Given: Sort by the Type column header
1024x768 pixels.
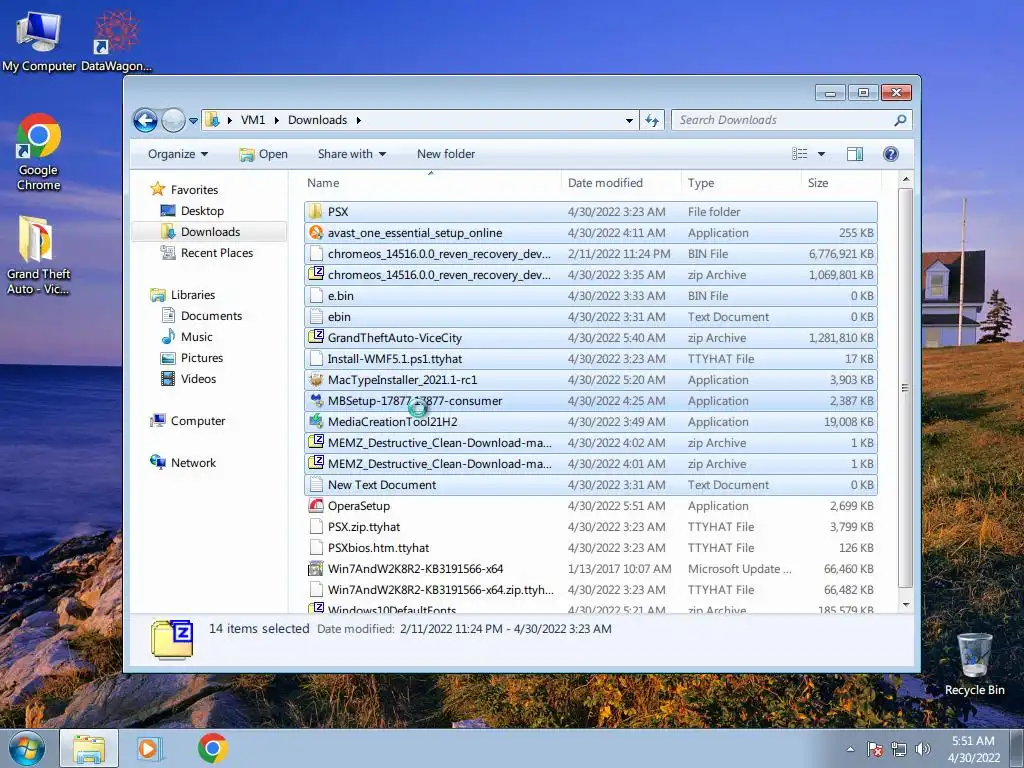Looking at the screenshot, I should [741, 183].
